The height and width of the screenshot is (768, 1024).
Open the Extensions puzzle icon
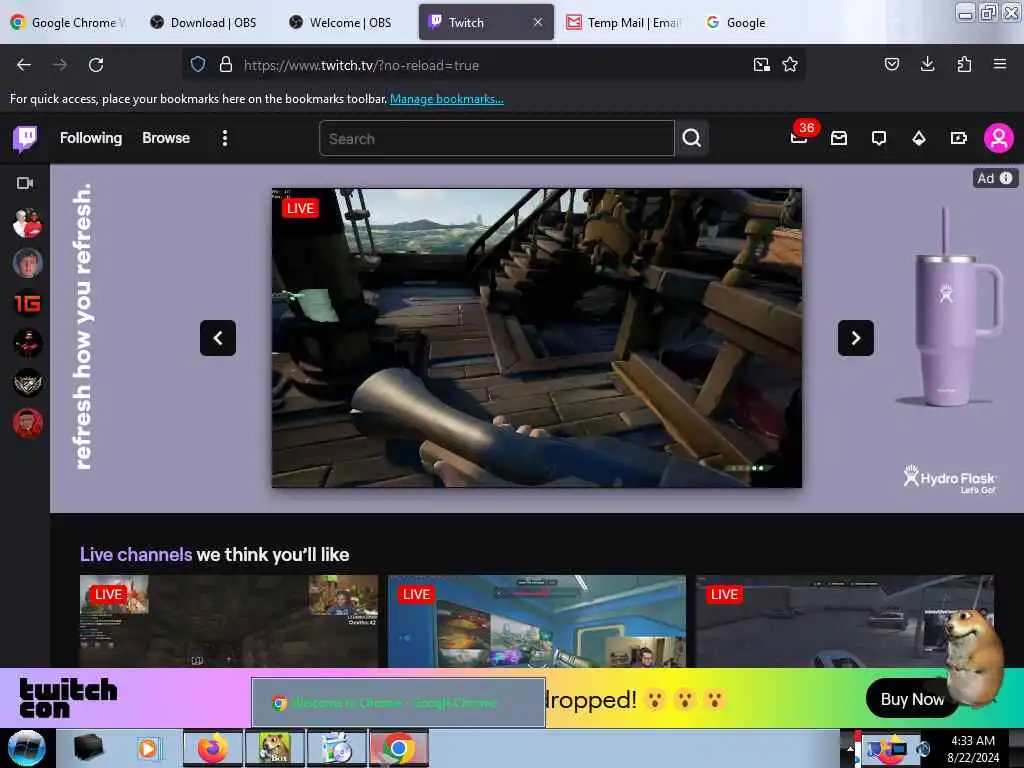coord(964,64)
